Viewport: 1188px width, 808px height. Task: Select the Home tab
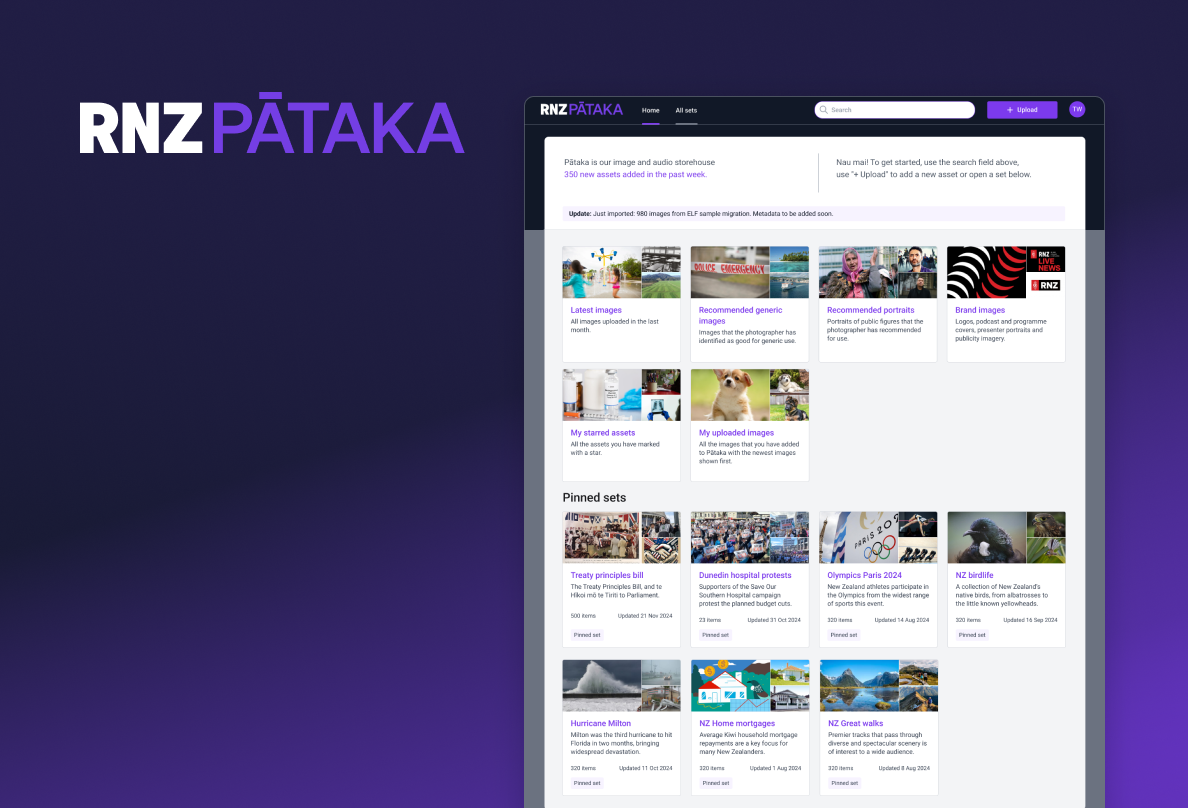(650, 110)
